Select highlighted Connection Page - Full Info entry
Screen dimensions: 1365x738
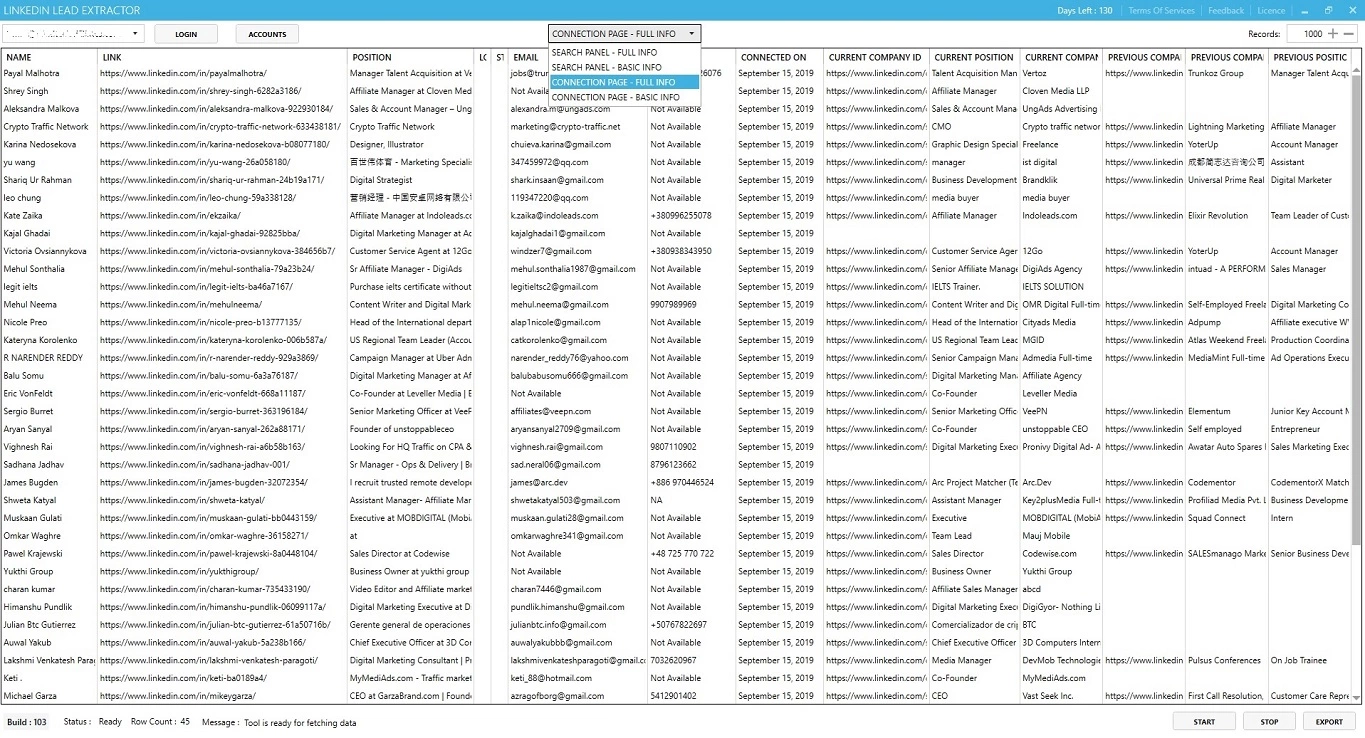click(613, 82)
